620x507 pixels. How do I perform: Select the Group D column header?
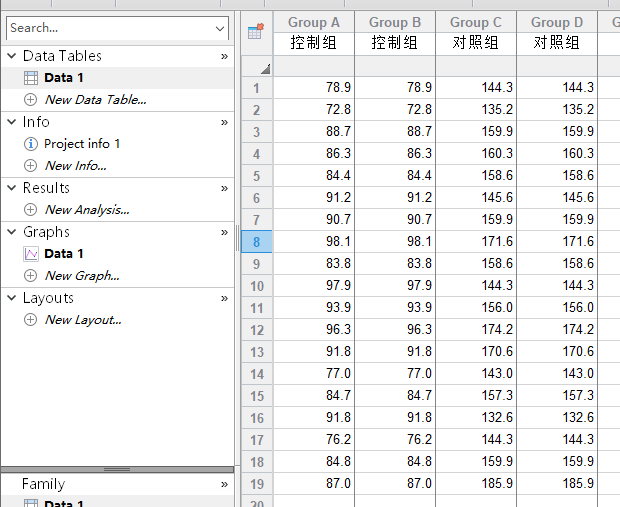click(x=557, y=22)
